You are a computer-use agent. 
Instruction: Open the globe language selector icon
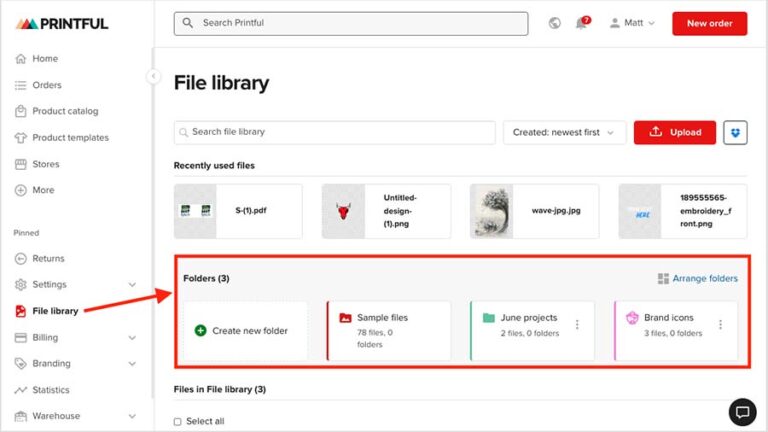point(555,23)
